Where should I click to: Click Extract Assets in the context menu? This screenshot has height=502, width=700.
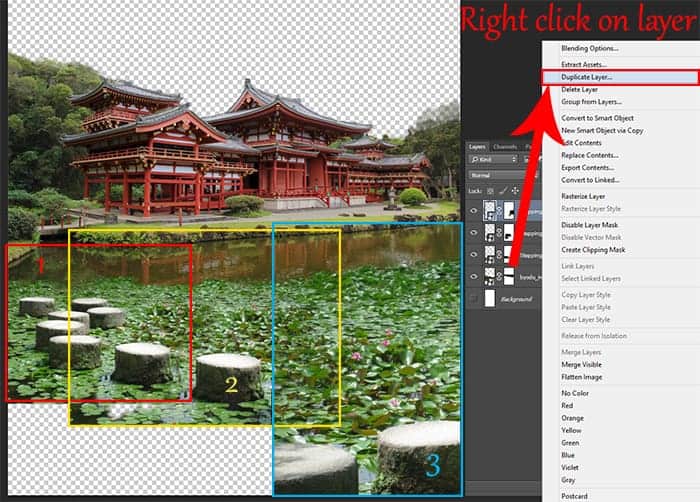tap(583, 64)
